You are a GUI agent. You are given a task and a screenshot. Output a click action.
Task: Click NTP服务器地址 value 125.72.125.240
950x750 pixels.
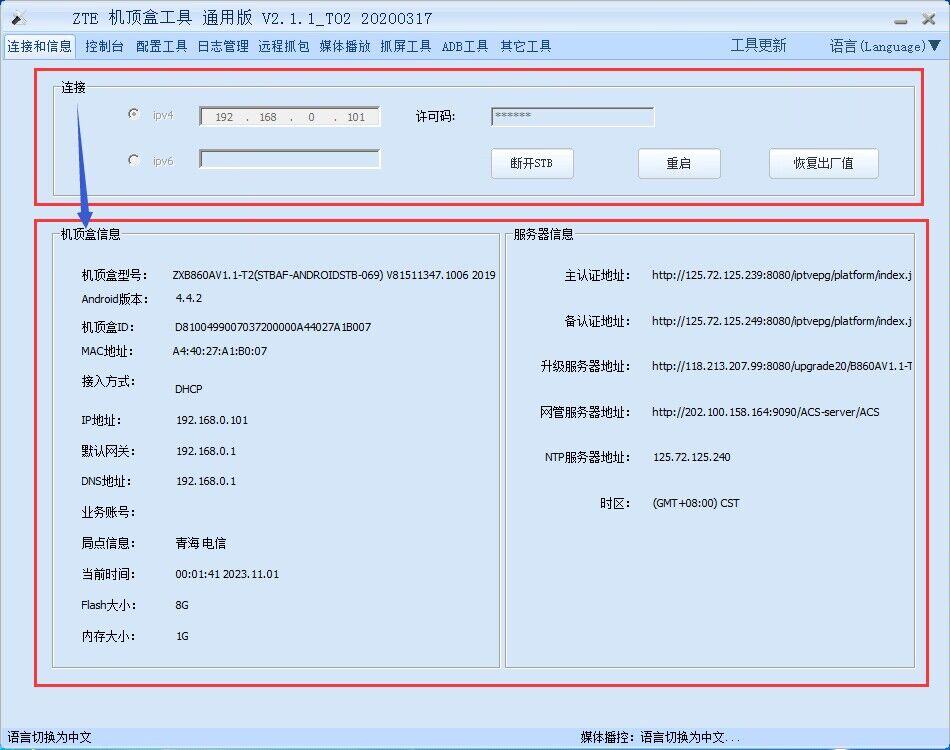tap(691, 457)
